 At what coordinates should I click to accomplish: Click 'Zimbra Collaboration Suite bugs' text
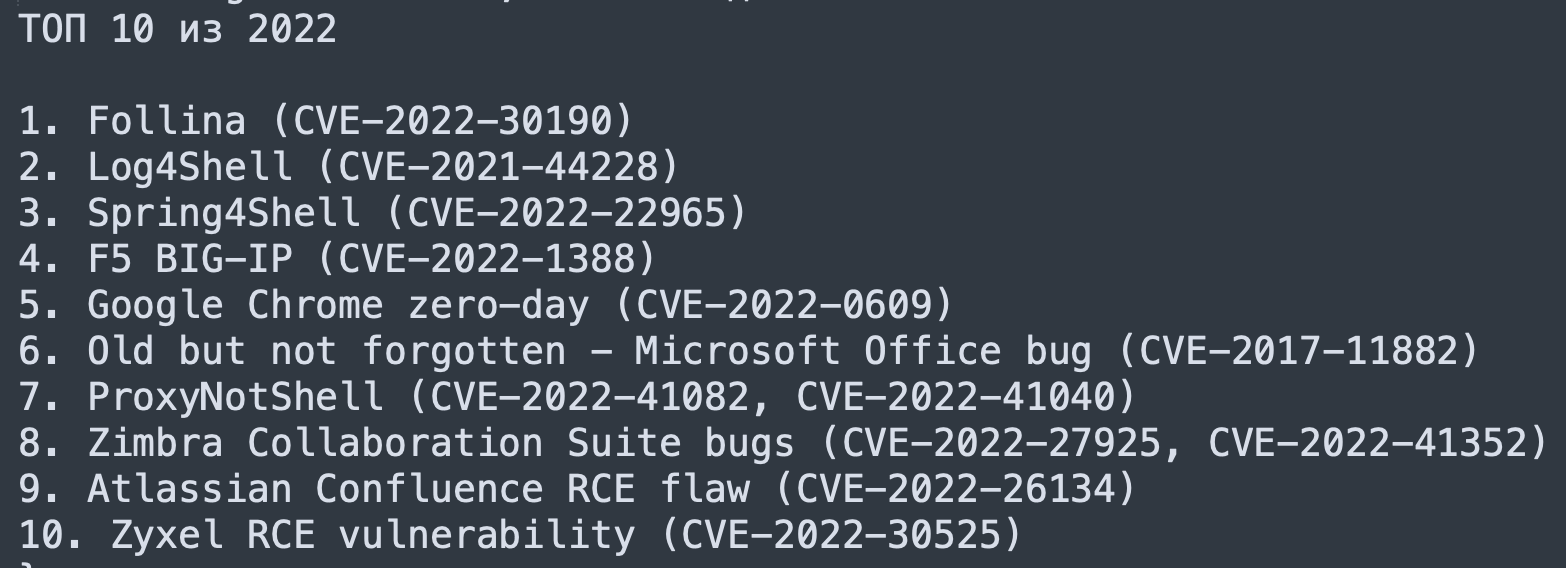440,443
